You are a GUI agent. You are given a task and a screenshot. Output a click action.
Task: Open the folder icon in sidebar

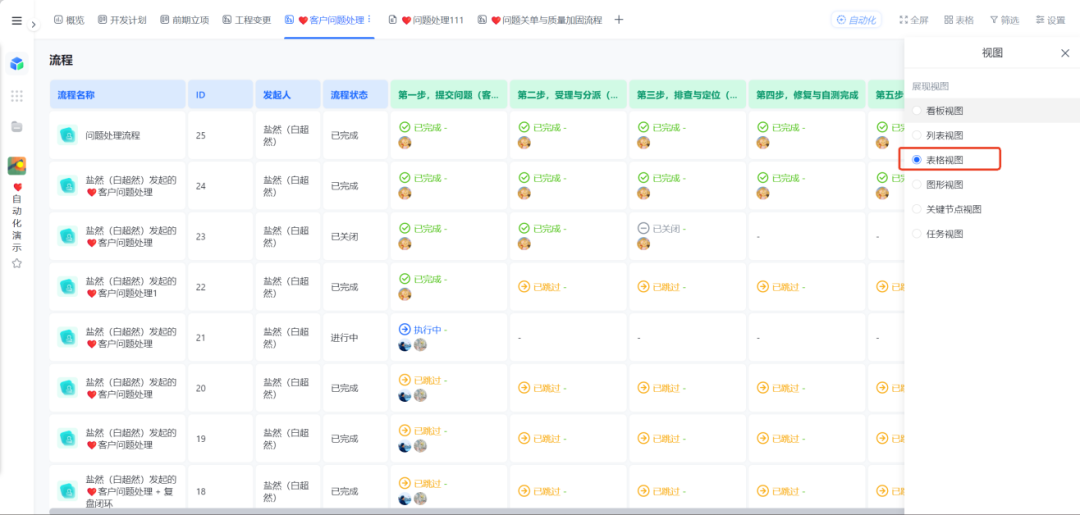pyautogui.click(x=17, y=127)
